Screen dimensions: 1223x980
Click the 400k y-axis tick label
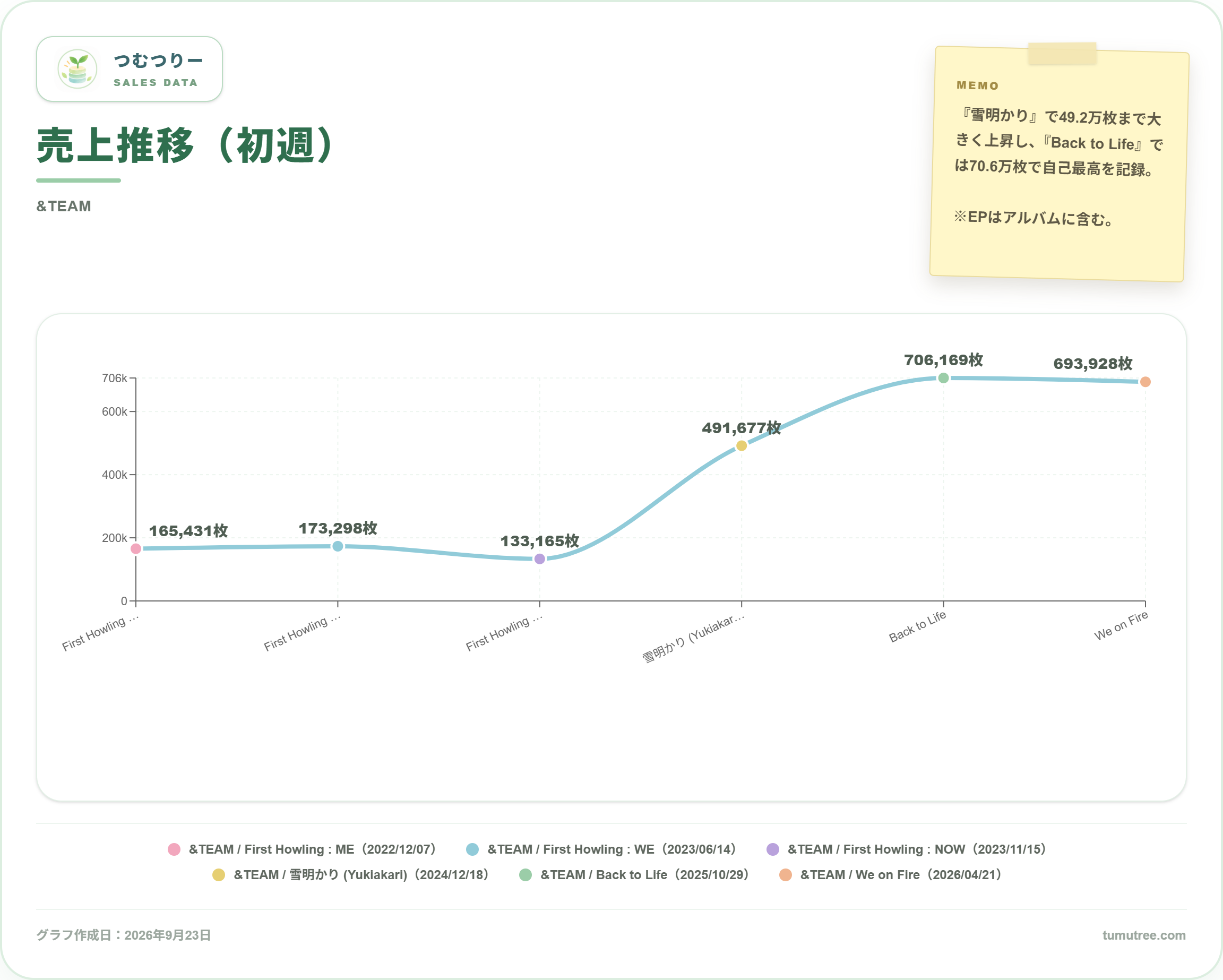coord(115,475)
